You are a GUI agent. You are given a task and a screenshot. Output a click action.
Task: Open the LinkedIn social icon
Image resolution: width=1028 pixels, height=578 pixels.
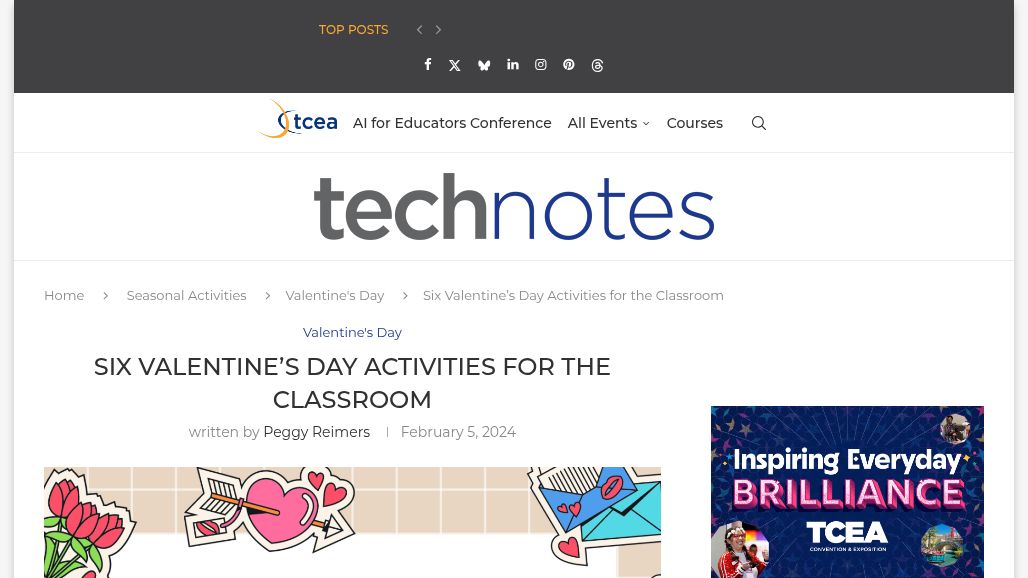(x=513, y=65)
